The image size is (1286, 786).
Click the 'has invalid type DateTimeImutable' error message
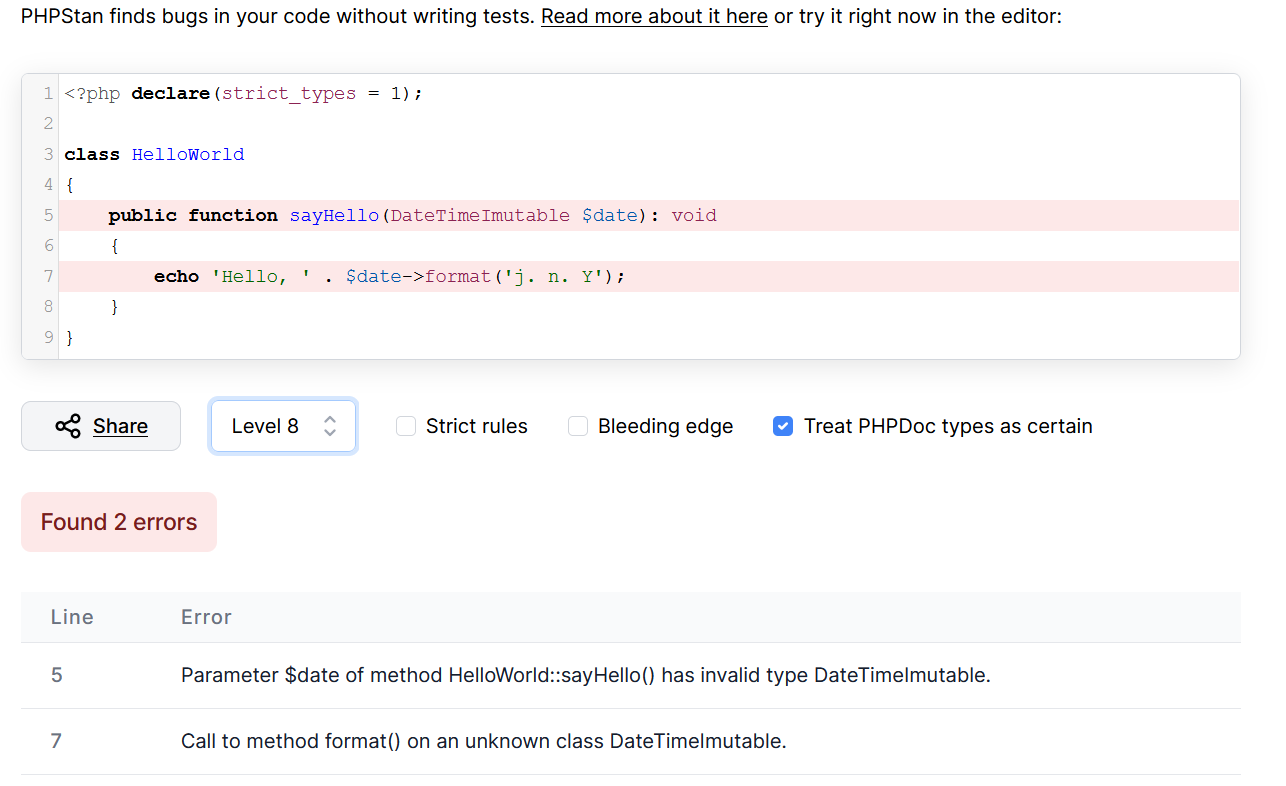point(586,675)
